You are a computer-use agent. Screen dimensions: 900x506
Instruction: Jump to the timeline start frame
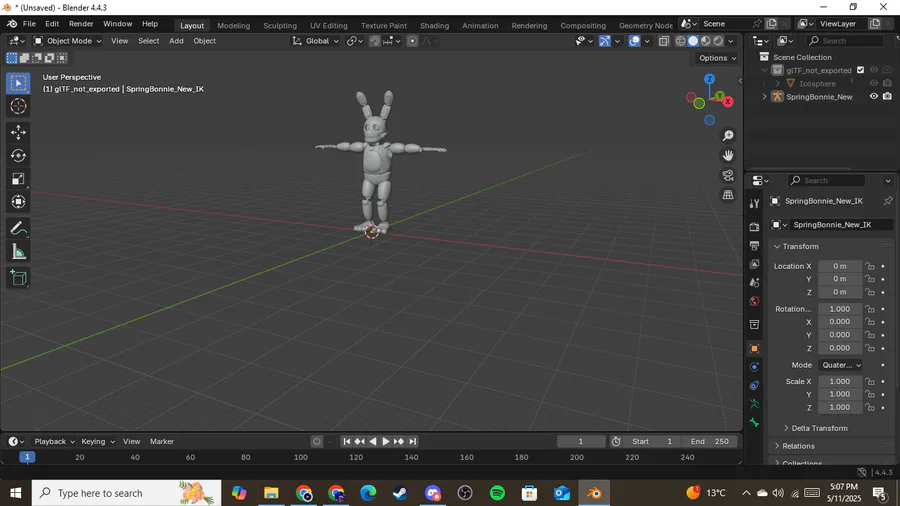click(x=347, y=441)
